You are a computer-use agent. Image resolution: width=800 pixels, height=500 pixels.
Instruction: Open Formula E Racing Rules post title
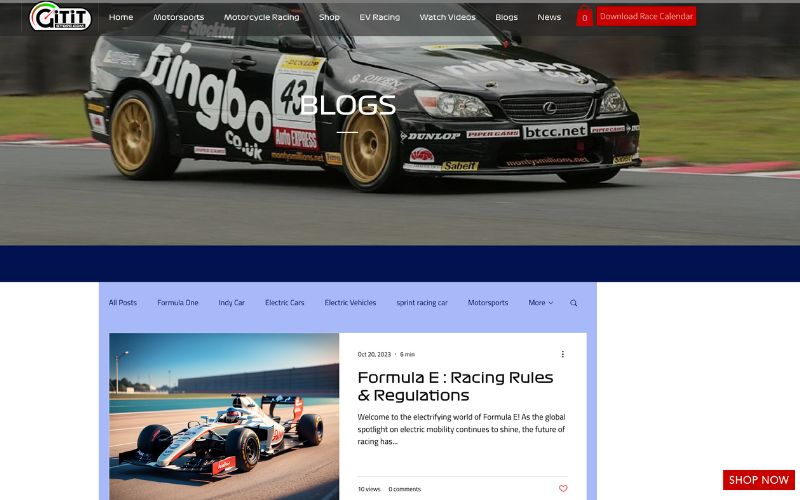point(455,386)
